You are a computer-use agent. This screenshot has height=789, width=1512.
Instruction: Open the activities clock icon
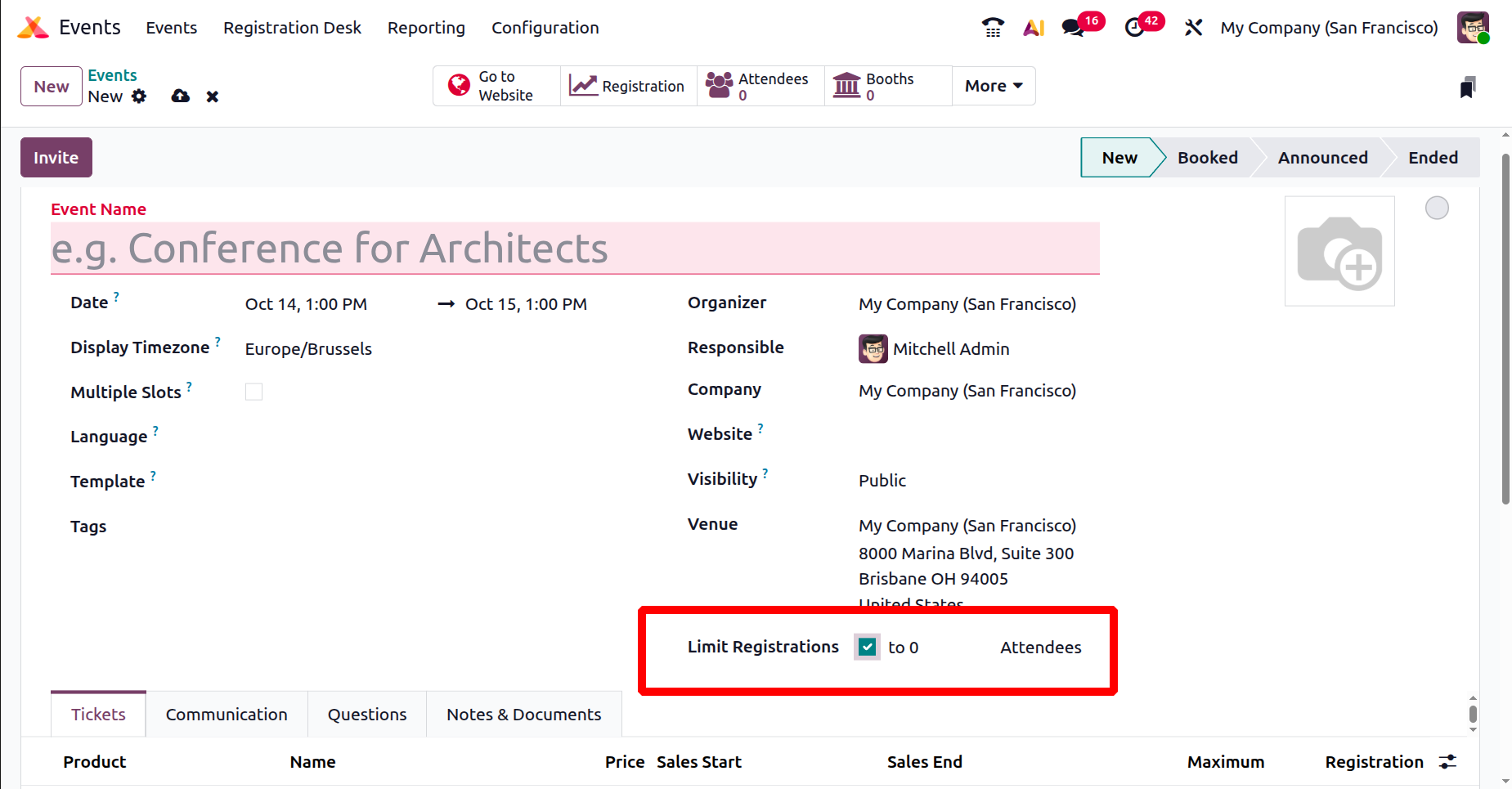pyautogui.click(x=1134, y=28)
